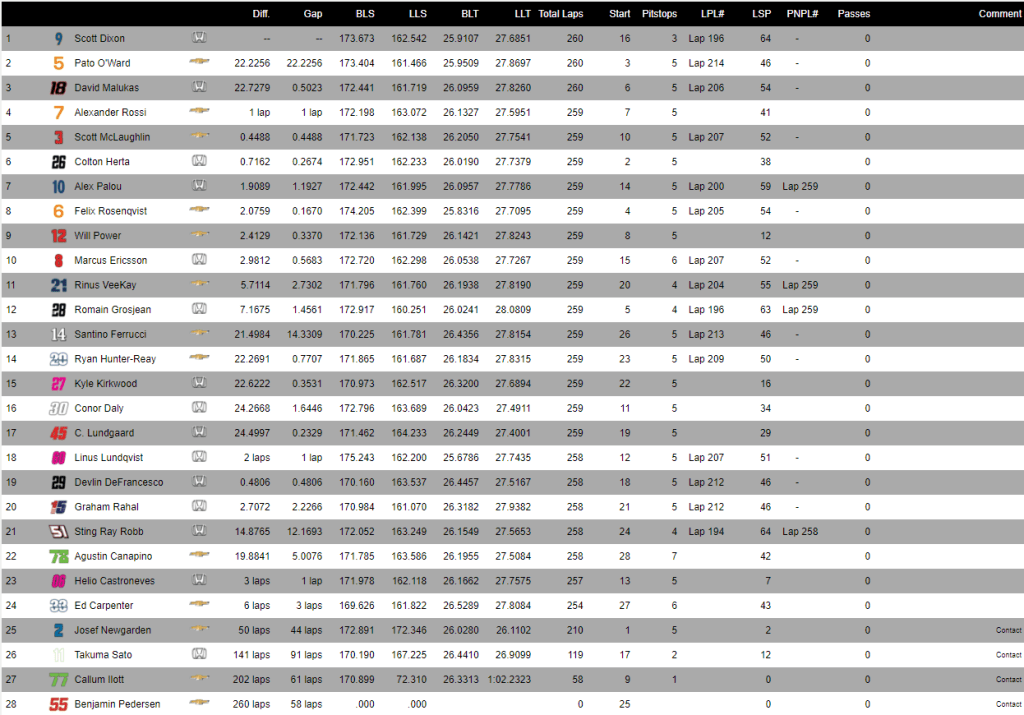
Task: Click Gap value 14.3309 for Santino Ferrucci
Action: tap(304, 334)
